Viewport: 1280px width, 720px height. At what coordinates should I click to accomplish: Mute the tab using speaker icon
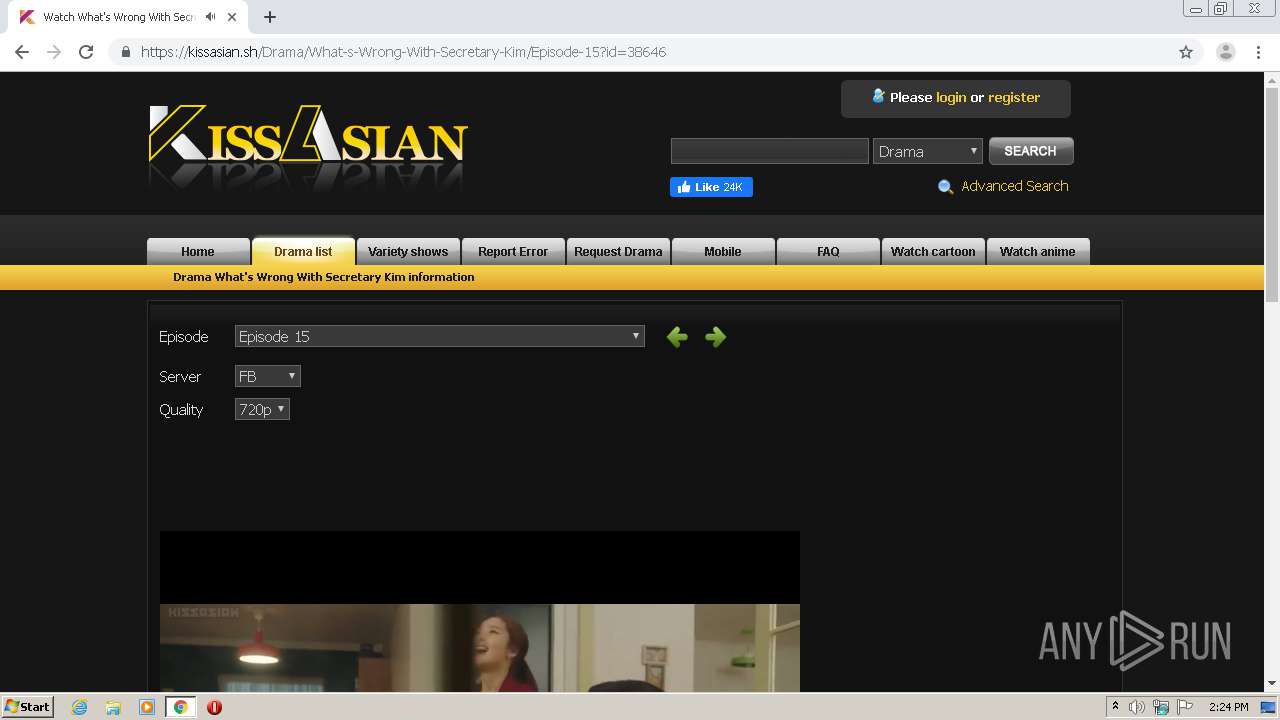[x=210, y=17]
